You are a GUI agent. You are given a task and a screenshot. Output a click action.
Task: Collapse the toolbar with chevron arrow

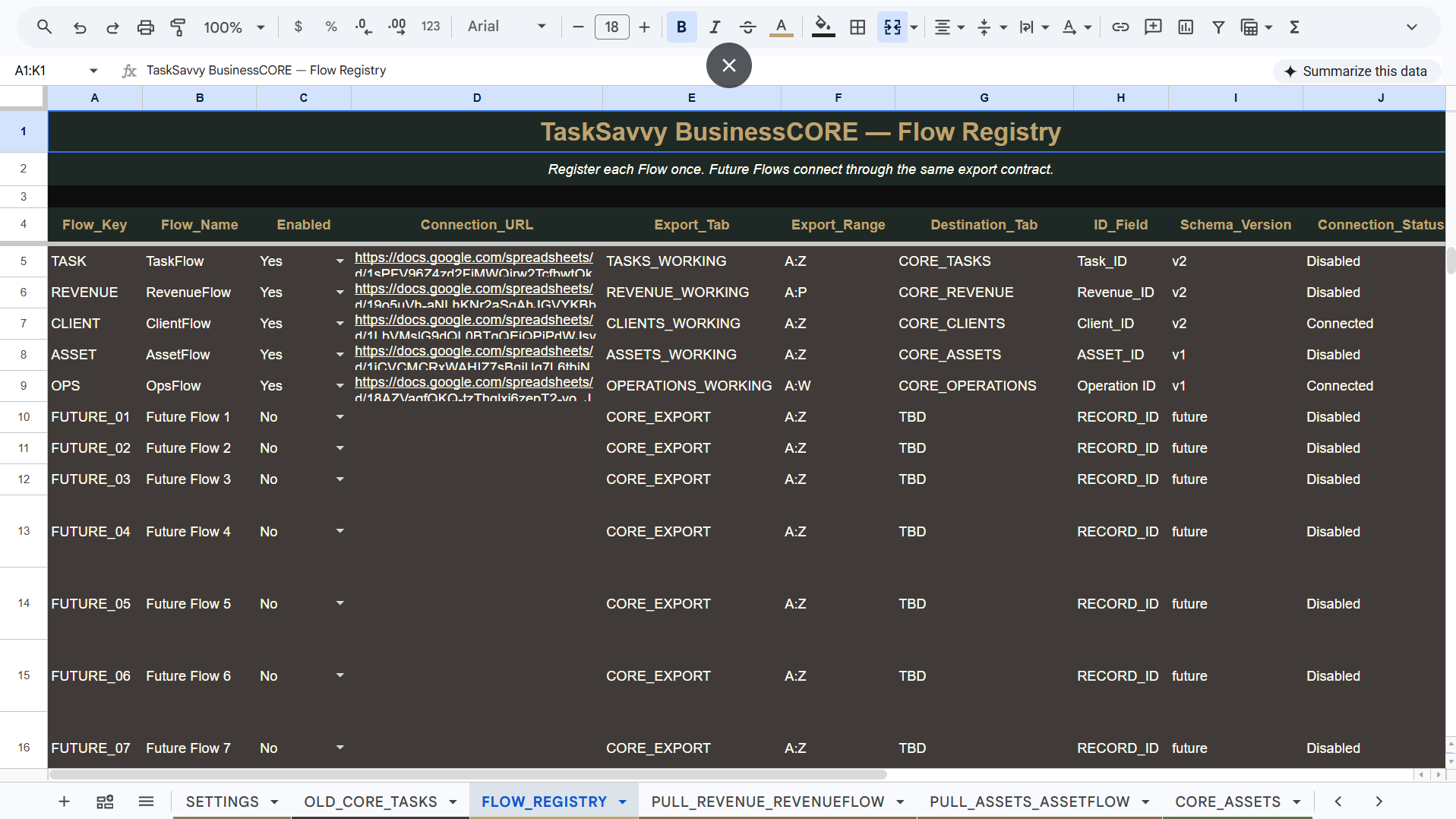pos(1411,27)
